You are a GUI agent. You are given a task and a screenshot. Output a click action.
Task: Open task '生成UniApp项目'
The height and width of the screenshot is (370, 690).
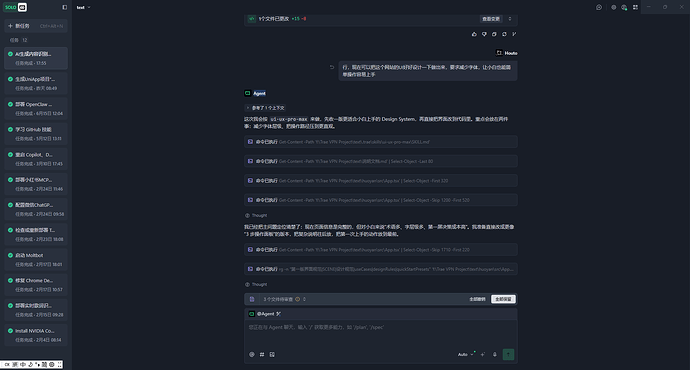click(36, 83)
